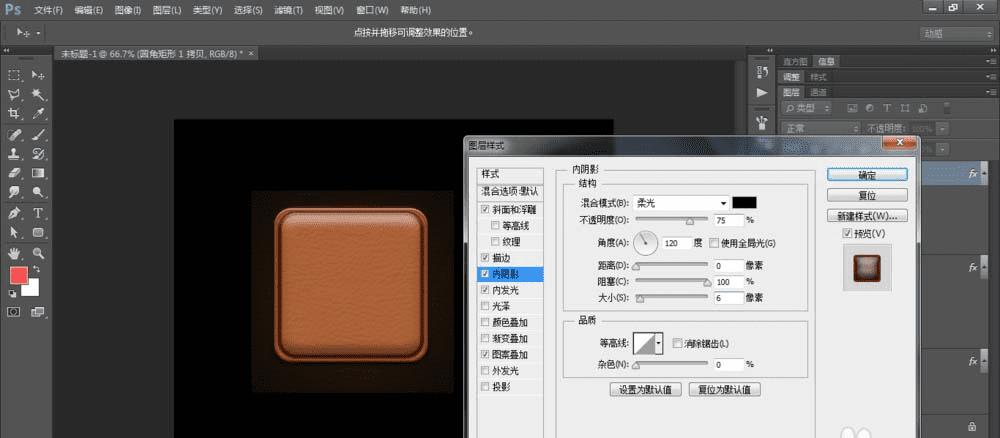Image resolution: width=1000 pixels, height=438 pixels.
Task: Uncheck the 预览 preview checkbox
Action: tap(847, 233)
